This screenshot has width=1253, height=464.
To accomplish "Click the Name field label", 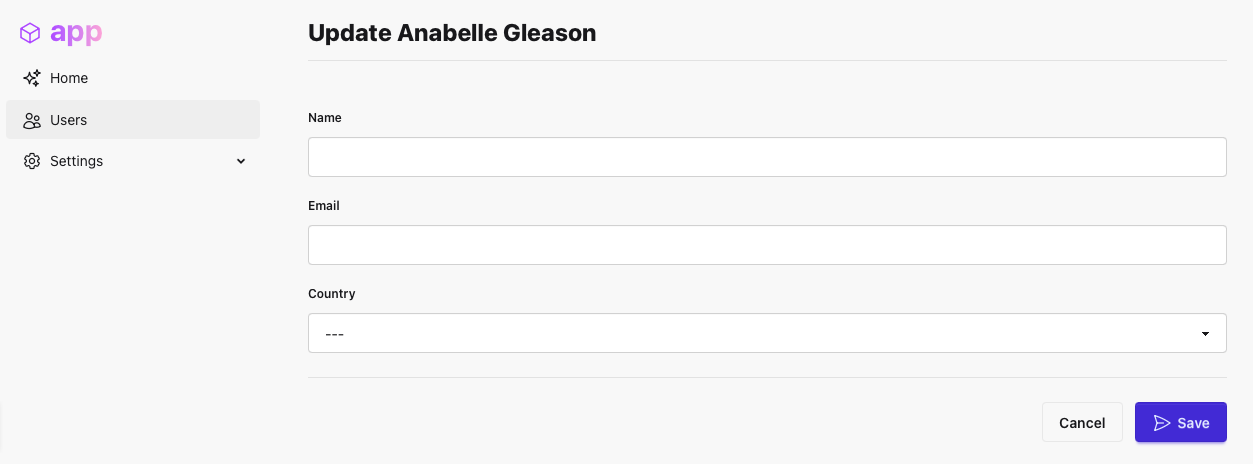I will tap(325, 118).
